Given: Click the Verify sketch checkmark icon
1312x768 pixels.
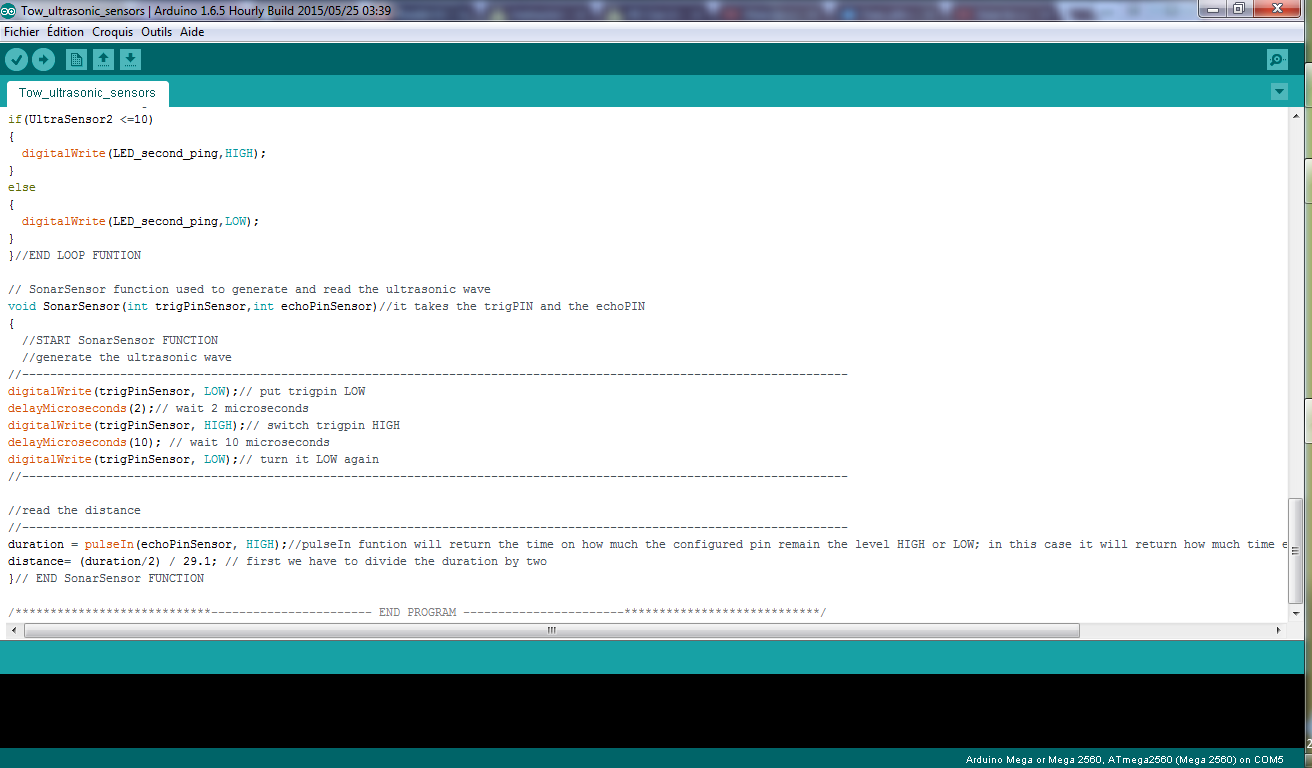Looking at the screenshot, I should [16, 59].
